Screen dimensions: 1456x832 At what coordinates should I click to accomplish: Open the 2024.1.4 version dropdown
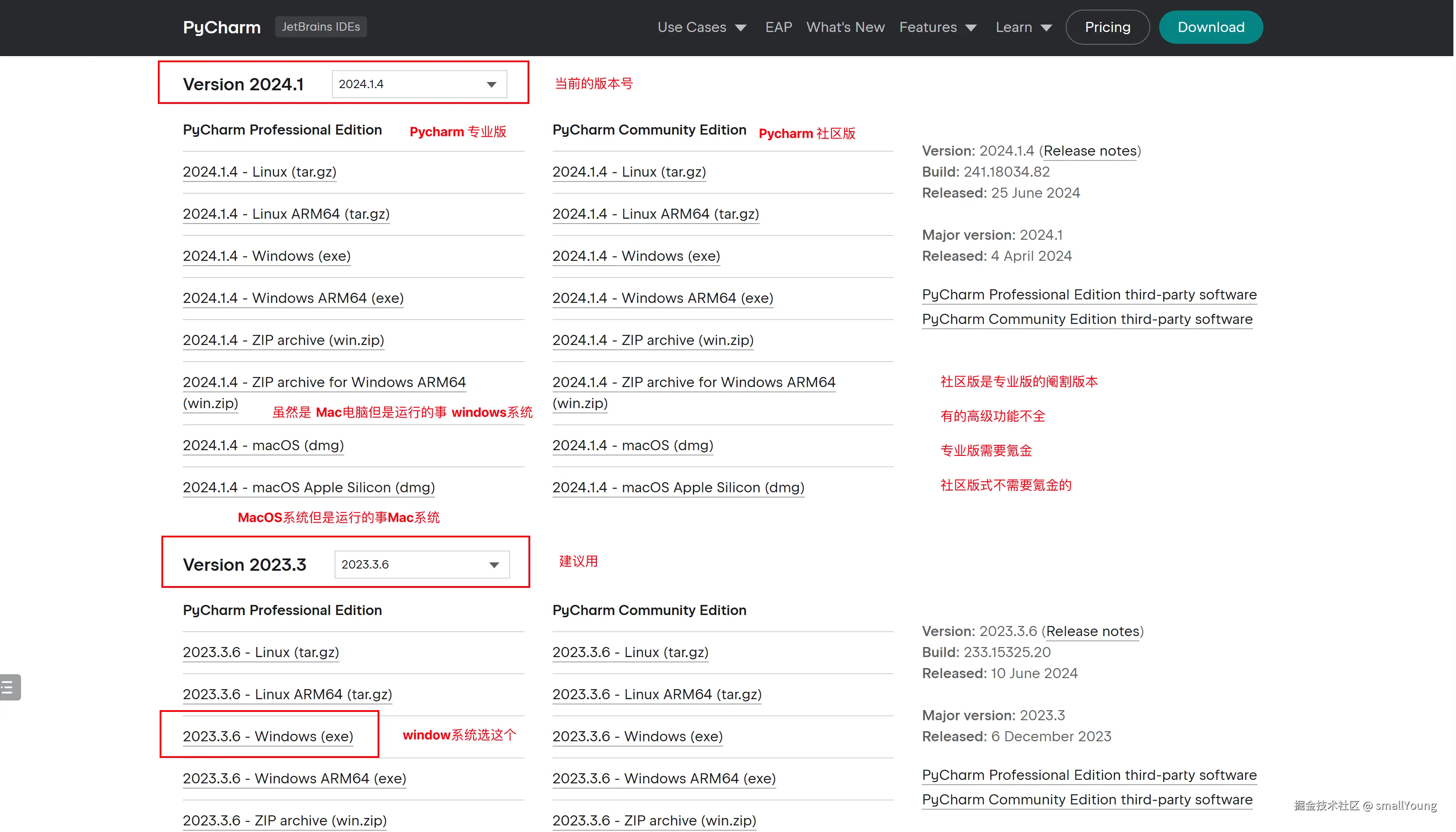point(419,84)
